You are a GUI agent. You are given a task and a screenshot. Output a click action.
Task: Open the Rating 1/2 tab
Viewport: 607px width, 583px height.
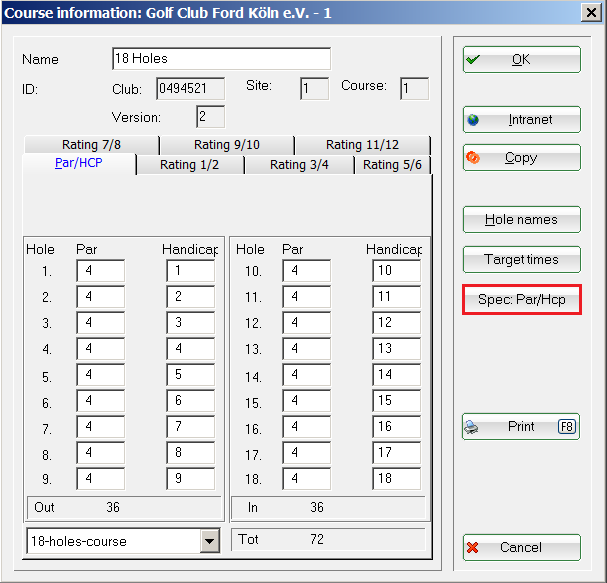click(189, 165)
